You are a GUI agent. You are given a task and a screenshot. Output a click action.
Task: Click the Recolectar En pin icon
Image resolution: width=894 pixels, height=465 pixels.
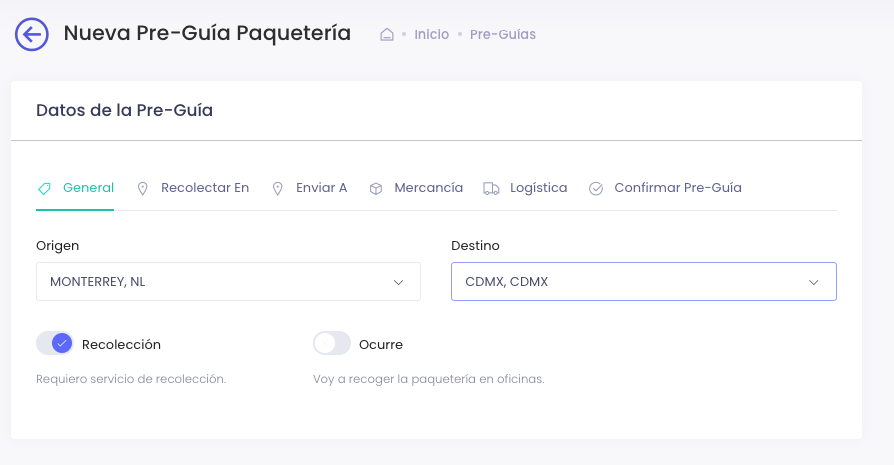142,188
